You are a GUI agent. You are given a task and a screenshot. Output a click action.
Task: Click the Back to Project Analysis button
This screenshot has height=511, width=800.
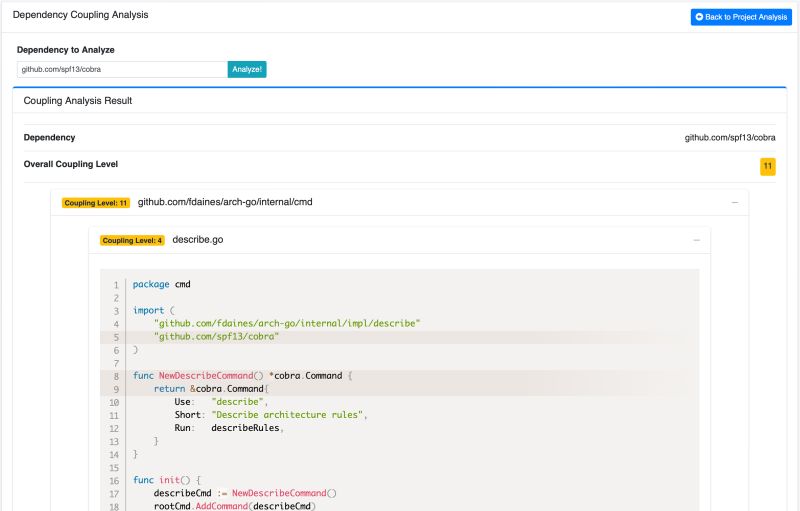click(x=741, y=17)
